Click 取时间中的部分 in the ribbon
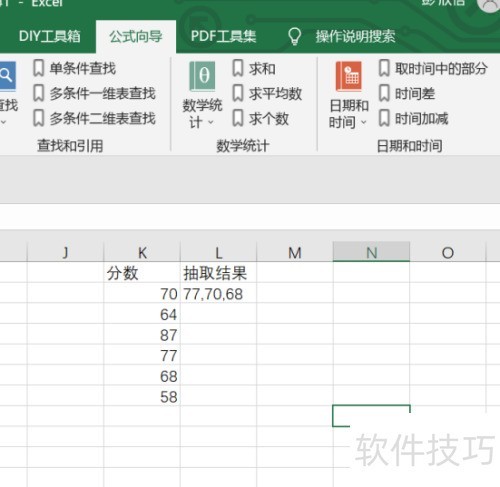Viewport: 500px width, 487px height. point(433,68)
